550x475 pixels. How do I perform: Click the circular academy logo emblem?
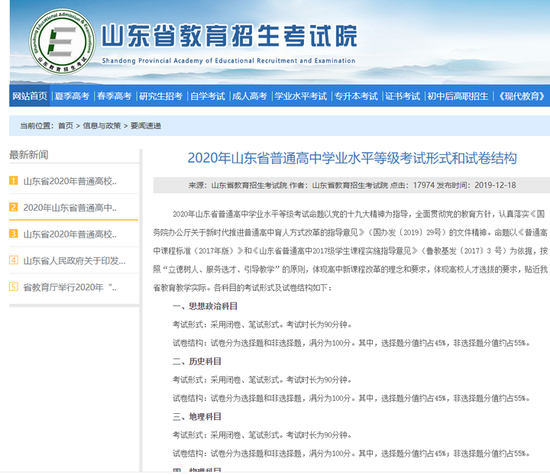pos(62,41)
